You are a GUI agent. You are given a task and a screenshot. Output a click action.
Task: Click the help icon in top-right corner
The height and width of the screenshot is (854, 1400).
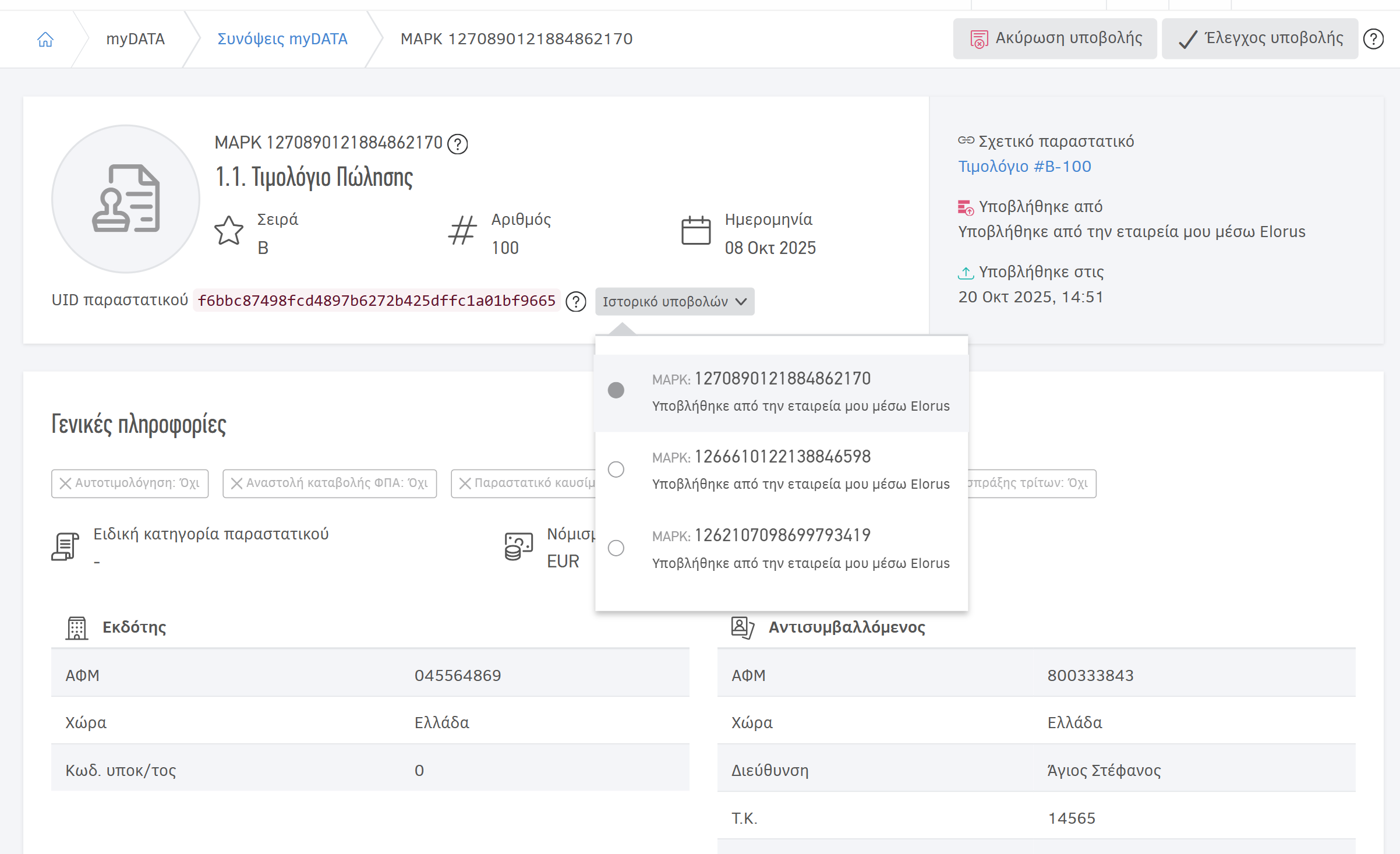1373,39
